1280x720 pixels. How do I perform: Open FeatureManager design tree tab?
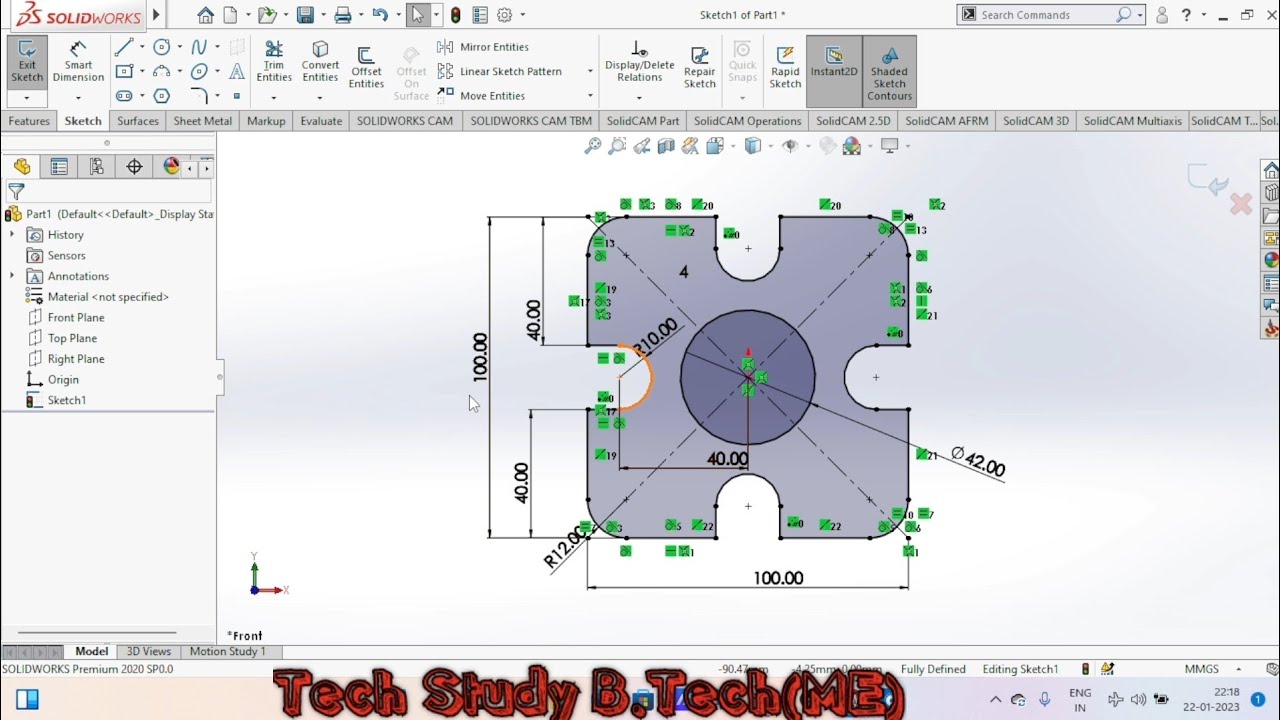click(22, 167)
